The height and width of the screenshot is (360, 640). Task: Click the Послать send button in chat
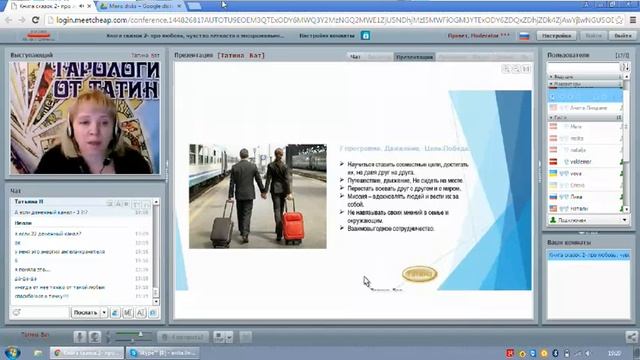85,313
